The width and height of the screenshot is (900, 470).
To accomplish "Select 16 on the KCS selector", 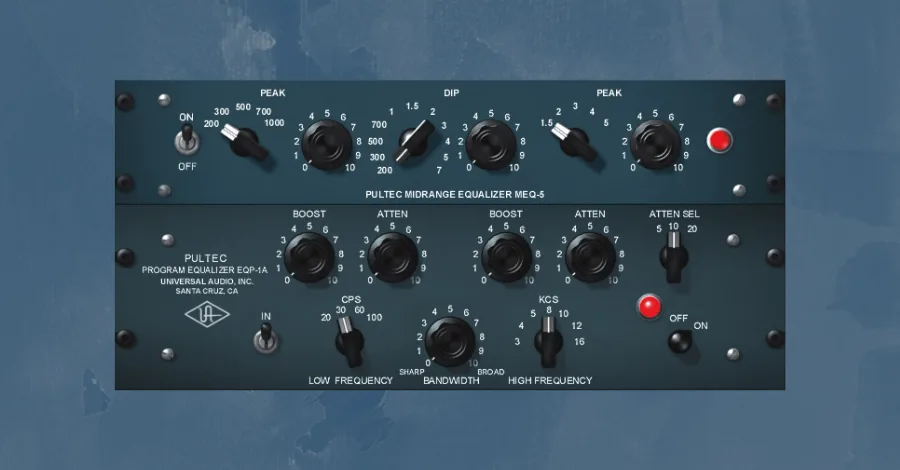I will 579,341.
